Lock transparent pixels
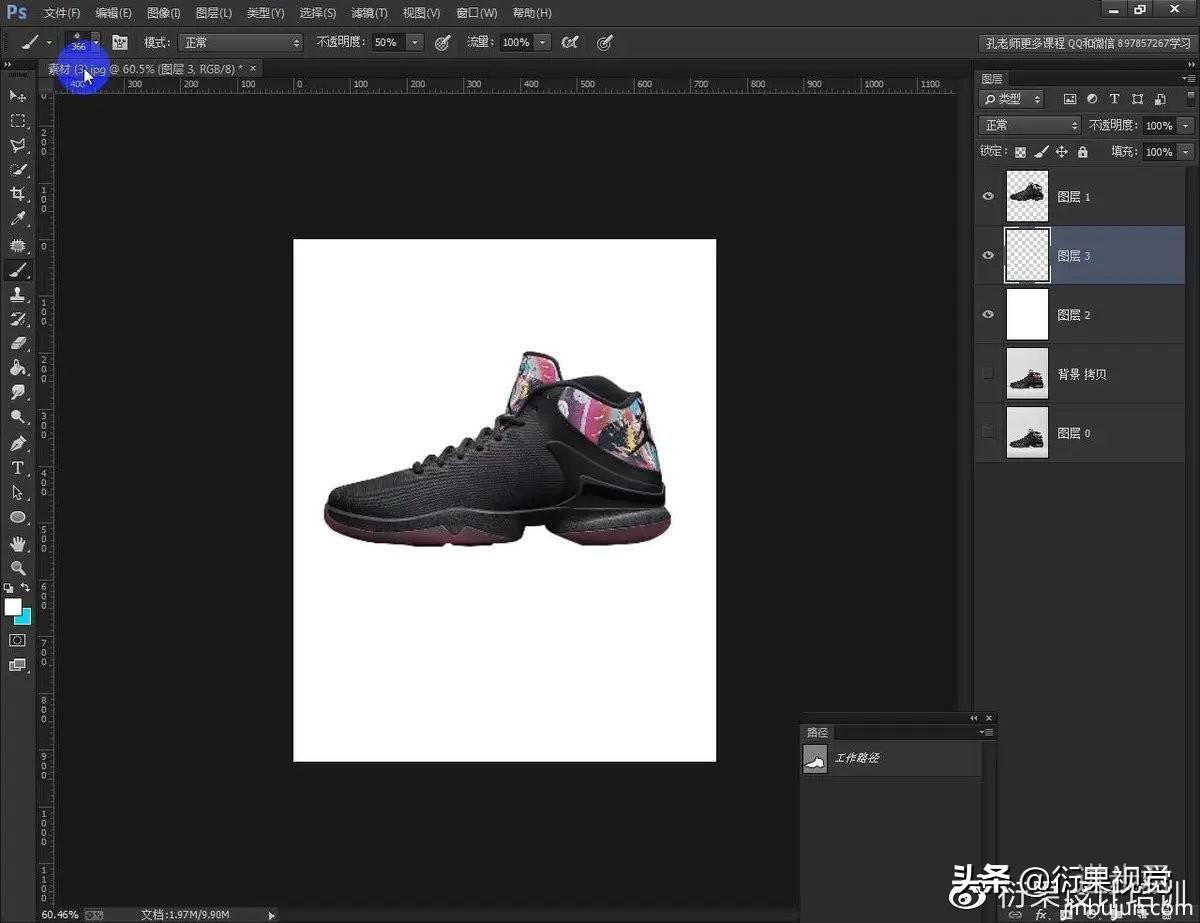Image resolution: width=1200 pixels, height=923 pixels. (x=1020, y=152)
